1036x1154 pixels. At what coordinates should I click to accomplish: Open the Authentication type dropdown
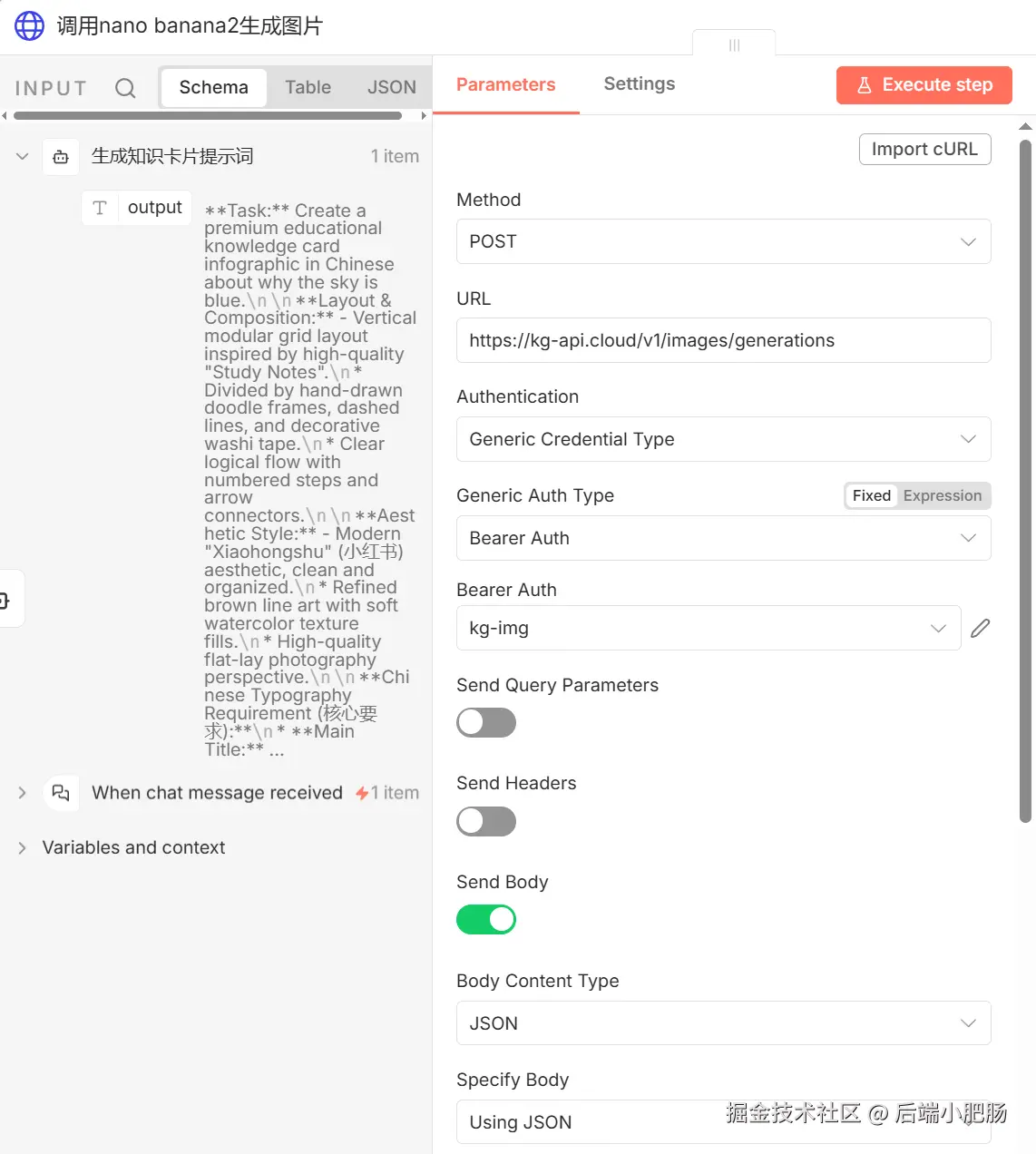click(x=723, y=439)
